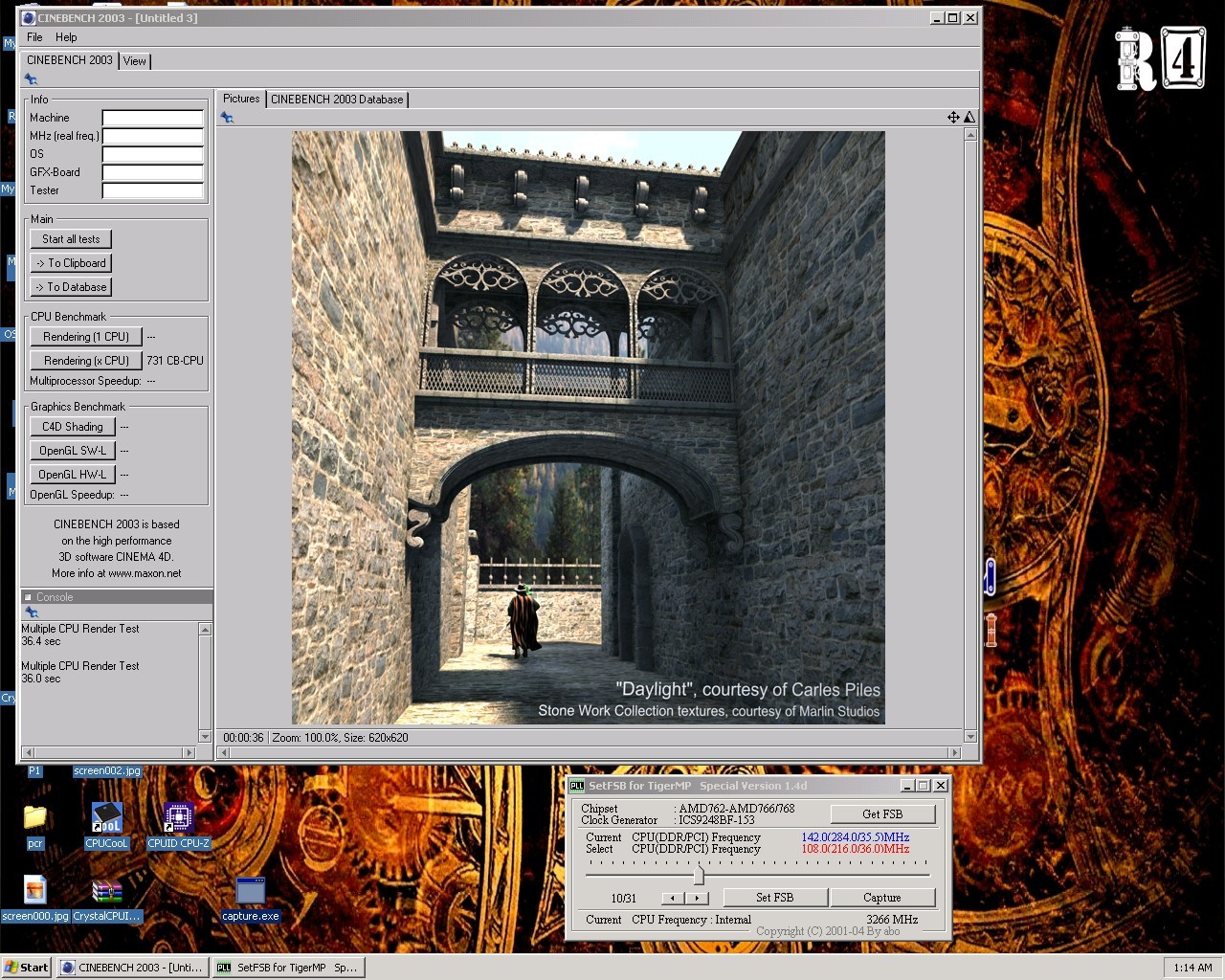Screen dimensions: 1225x980
Task: Select screen002.jpg label on the desktop
Action: 107,770
